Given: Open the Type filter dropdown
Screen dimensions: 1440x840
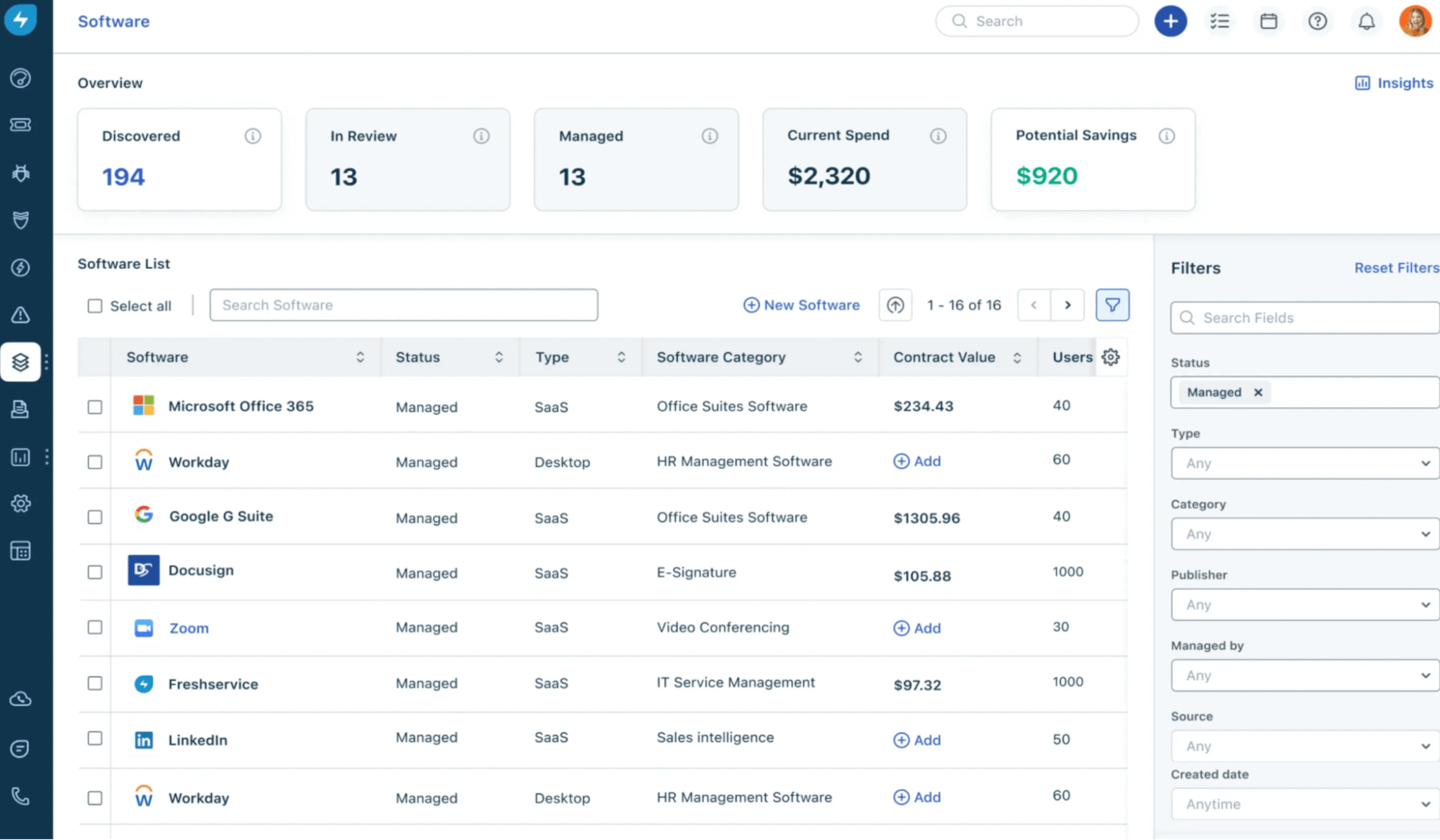Looking at the screenshot, I should click(1305, 463).
